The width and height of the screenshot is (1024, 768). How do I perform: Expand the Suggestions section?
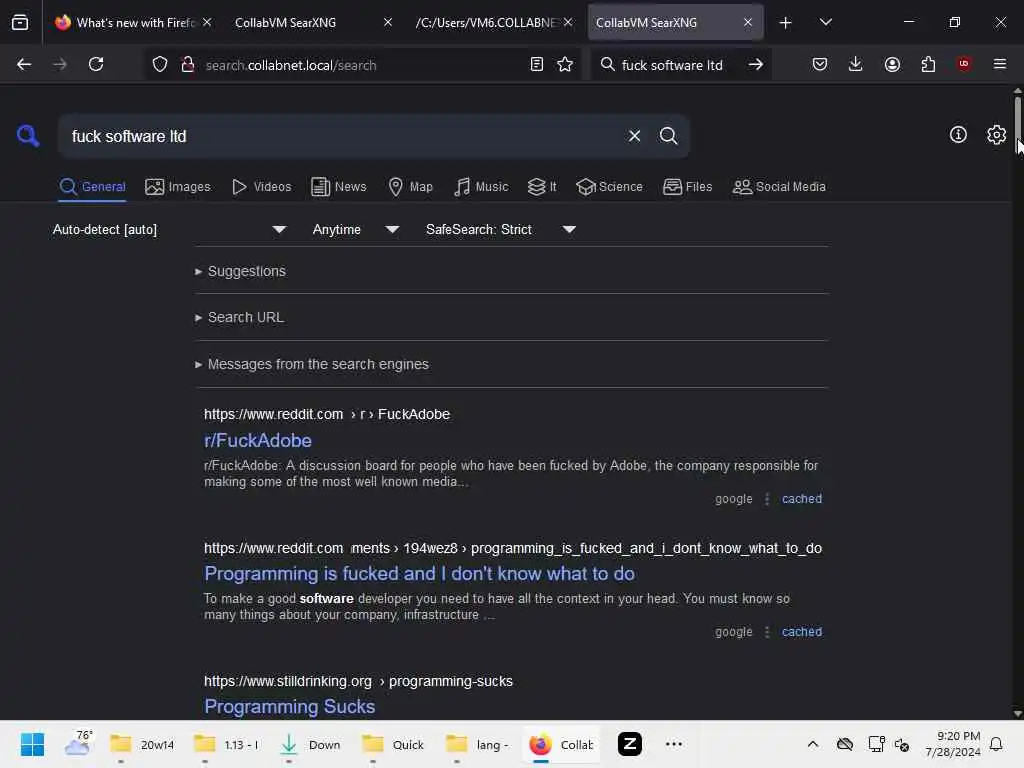pyautogui.click(x=240, y=271)
